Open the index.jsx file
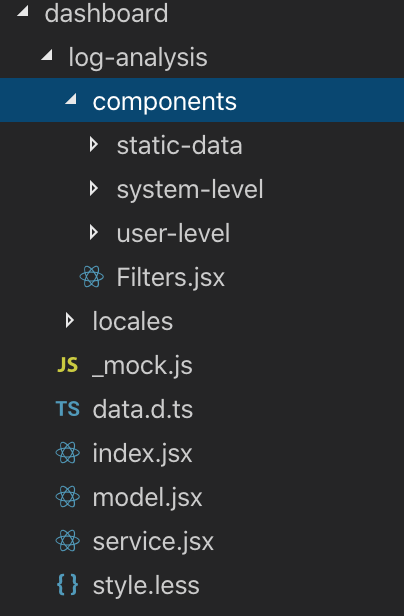 pos(142,454)
